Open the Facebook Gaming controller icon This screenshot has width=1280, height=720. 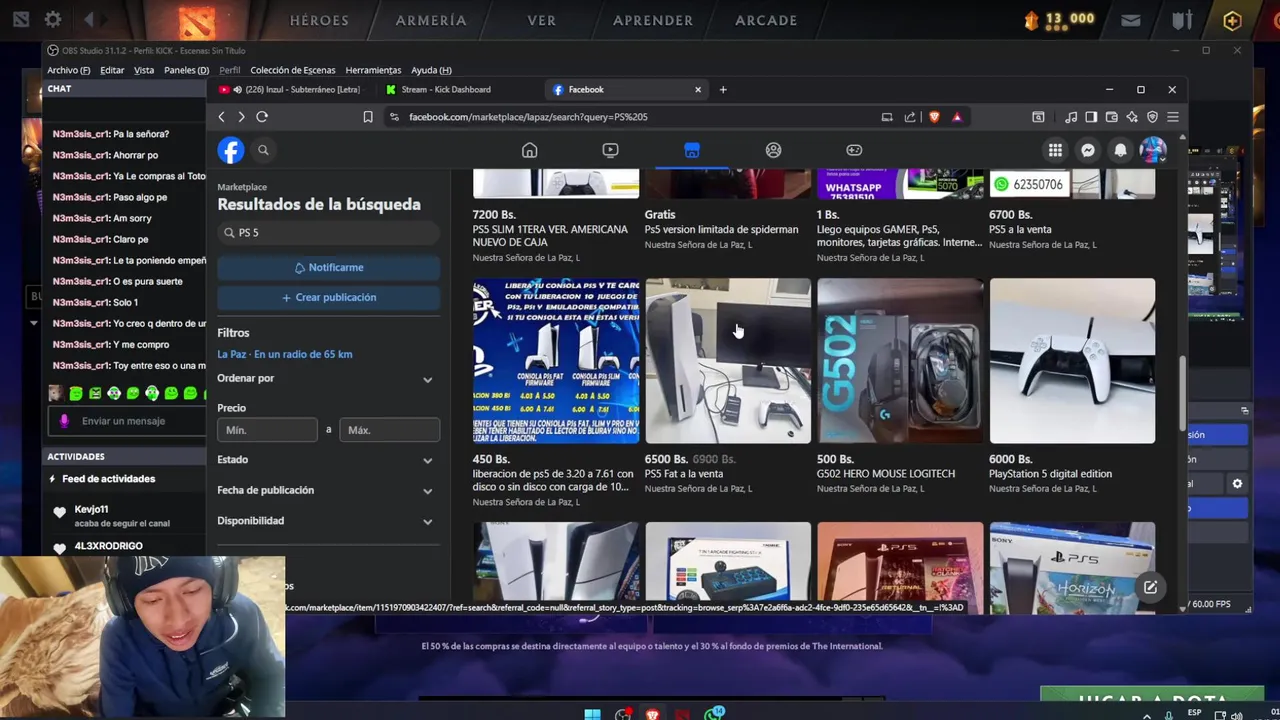(854, 150)
